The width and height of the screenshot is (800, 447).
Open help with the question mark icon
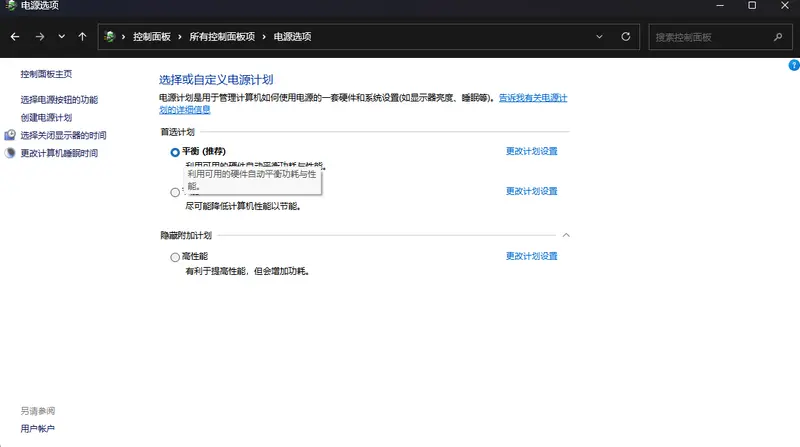click(794, 65)
